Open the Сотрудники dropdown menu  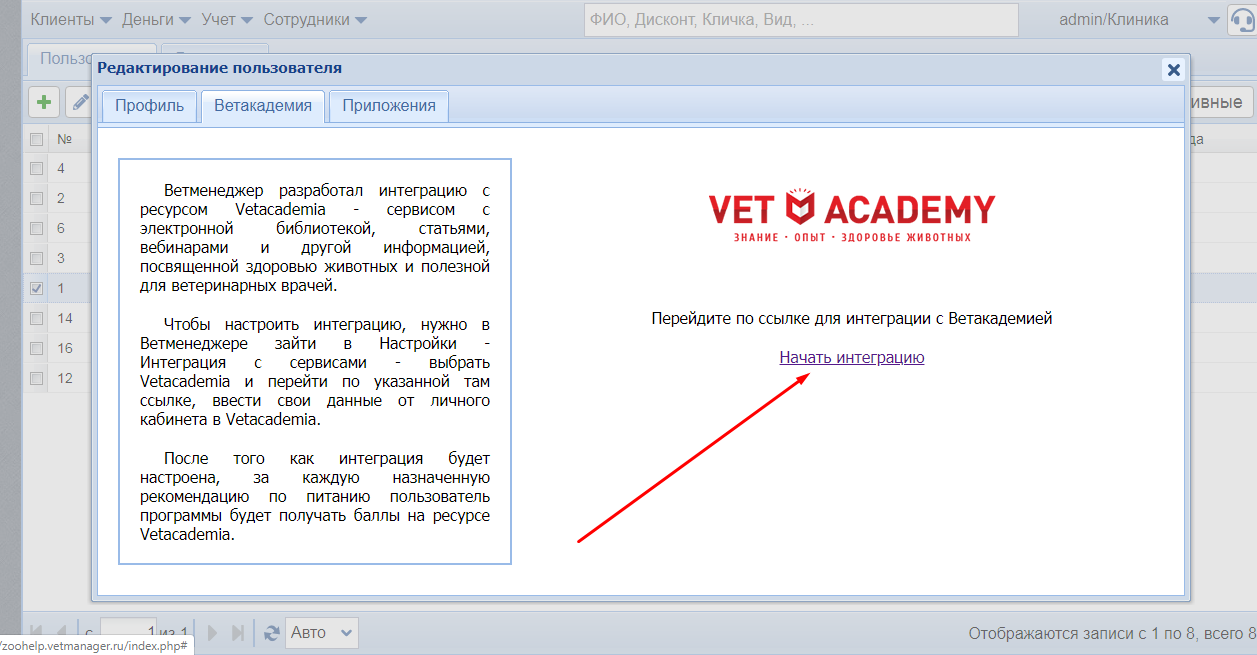coord(315,20)
